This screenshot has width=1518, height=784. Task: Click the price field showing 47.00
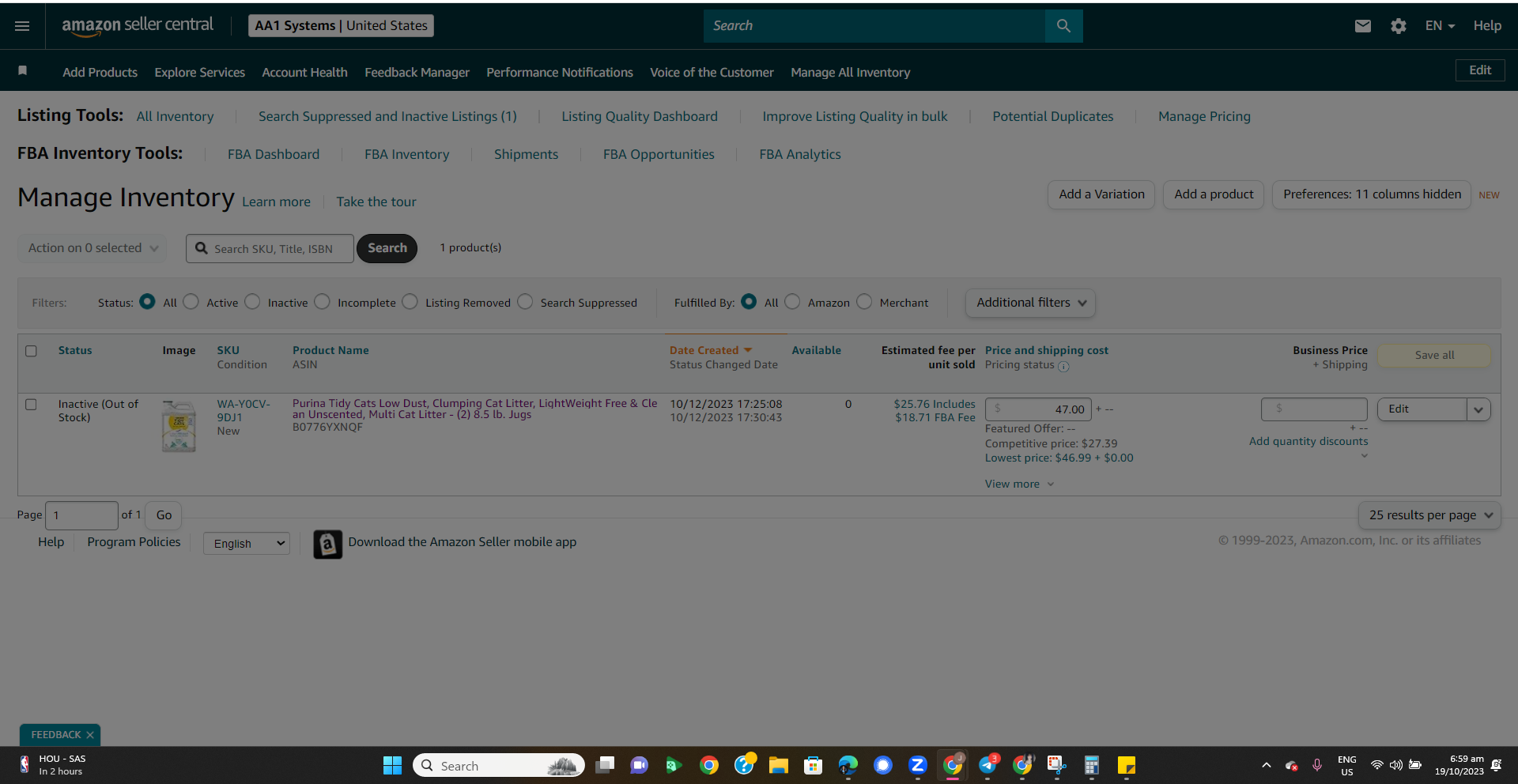(x=1038, y=409)
